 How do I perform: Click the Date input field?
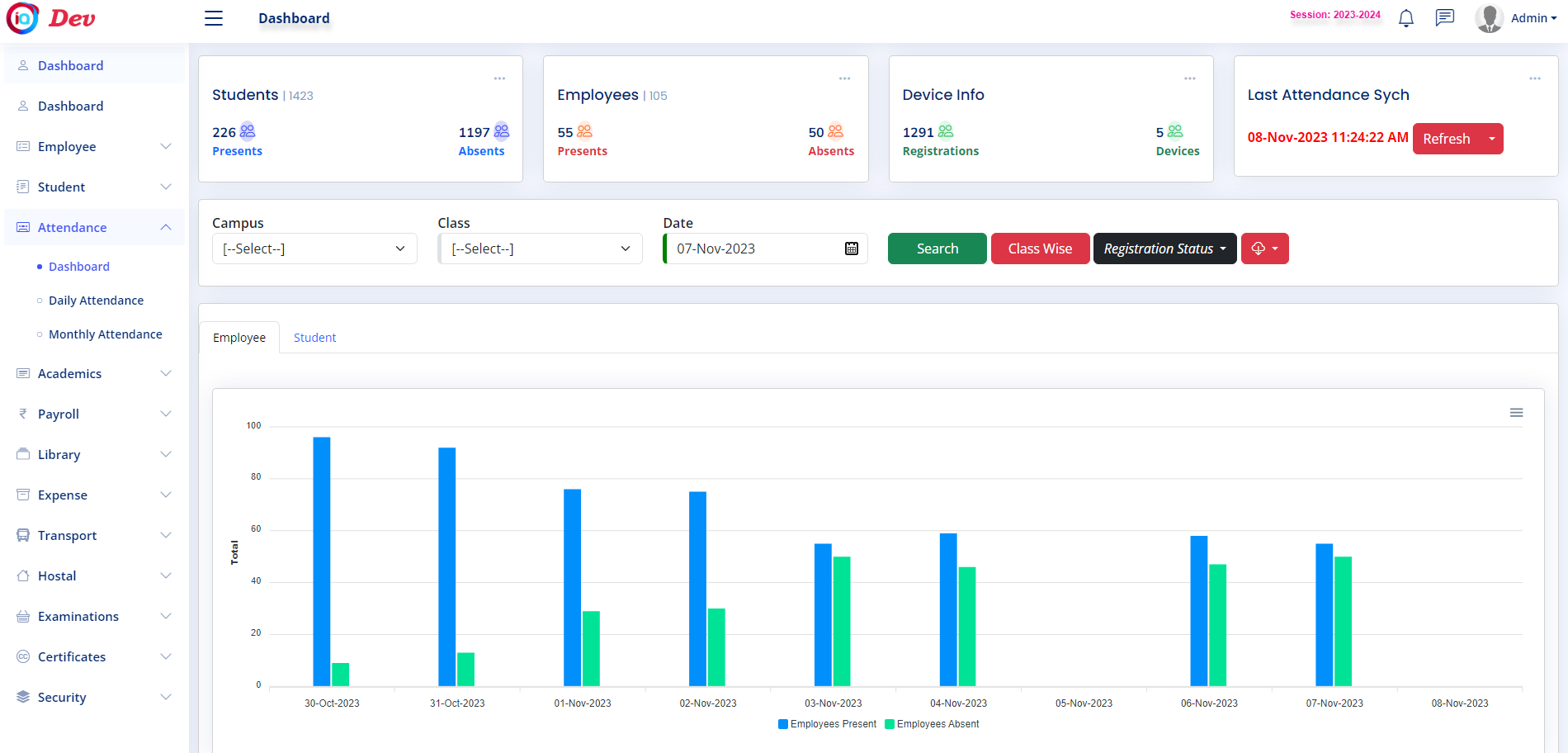click(755, 249)
